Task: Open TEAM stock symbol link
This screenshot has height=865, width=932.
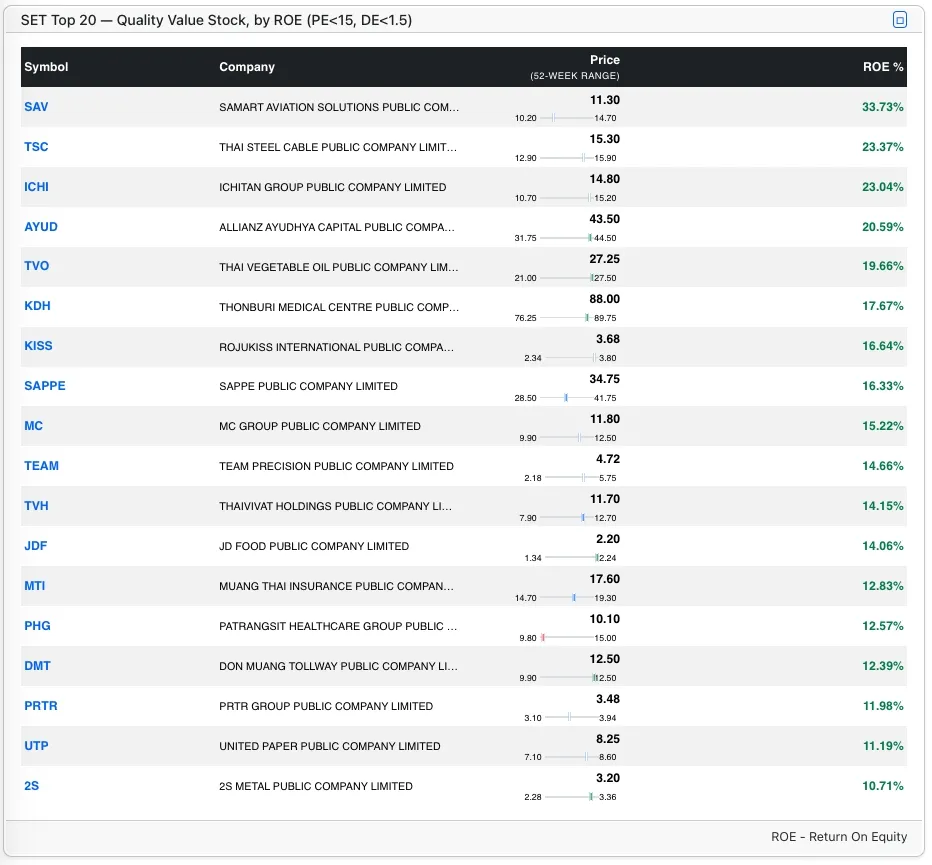Action: coord(42,465)
